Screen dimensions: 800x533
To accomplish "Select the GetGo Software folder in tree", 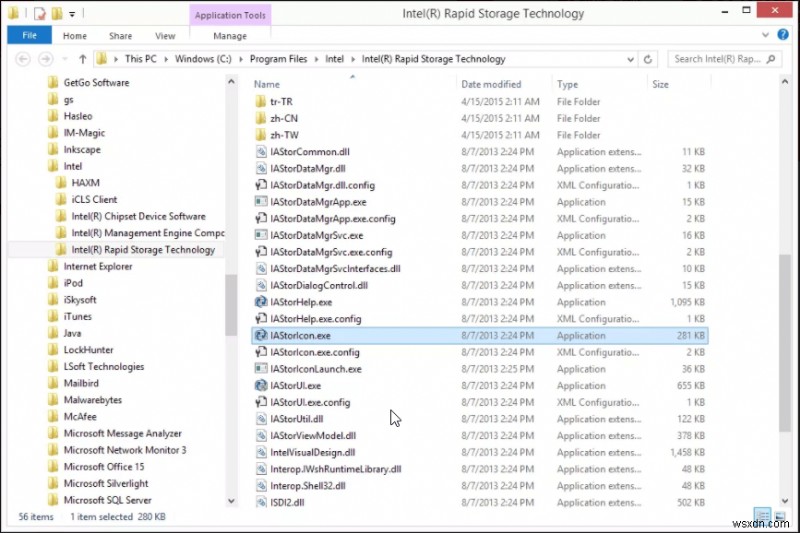I will click(96, 83).
